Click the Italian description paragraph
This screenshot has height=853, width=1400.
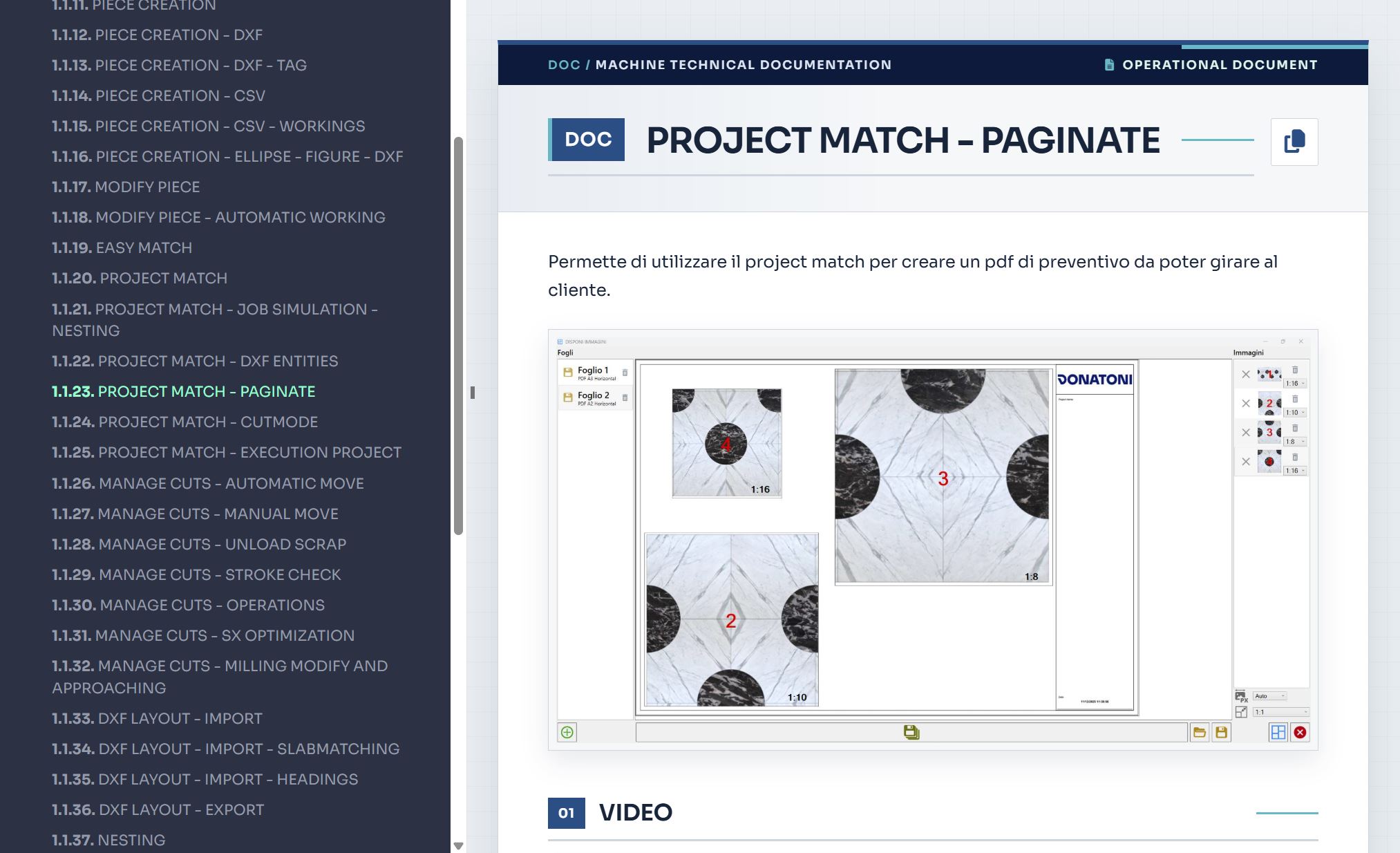(x=913, y=276)
